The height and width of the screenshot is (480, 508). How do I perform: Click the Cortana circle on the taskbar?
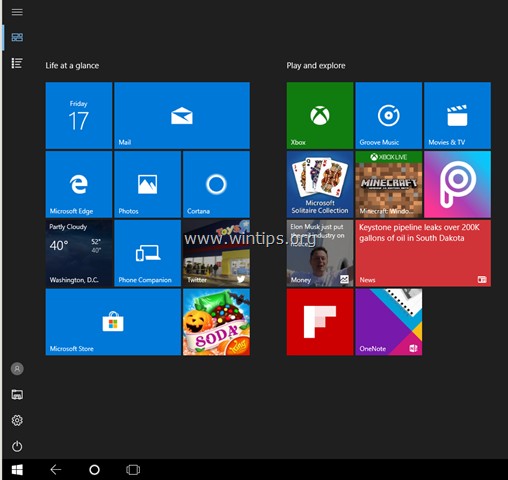tap(94, 470)
